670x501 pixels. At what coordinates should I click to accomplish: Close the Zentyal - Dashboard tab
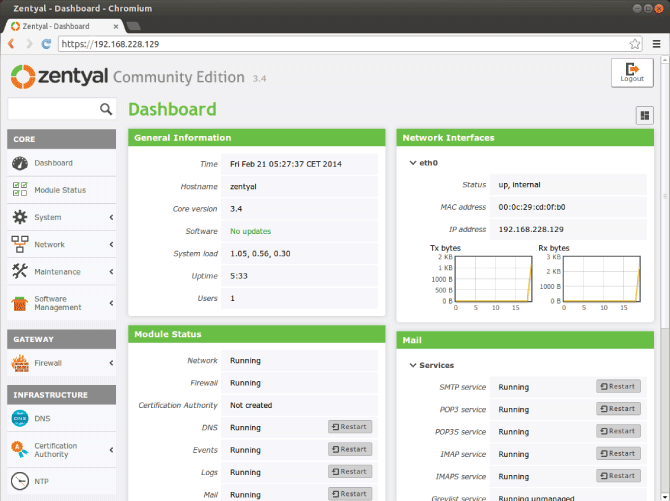(116, 27)
